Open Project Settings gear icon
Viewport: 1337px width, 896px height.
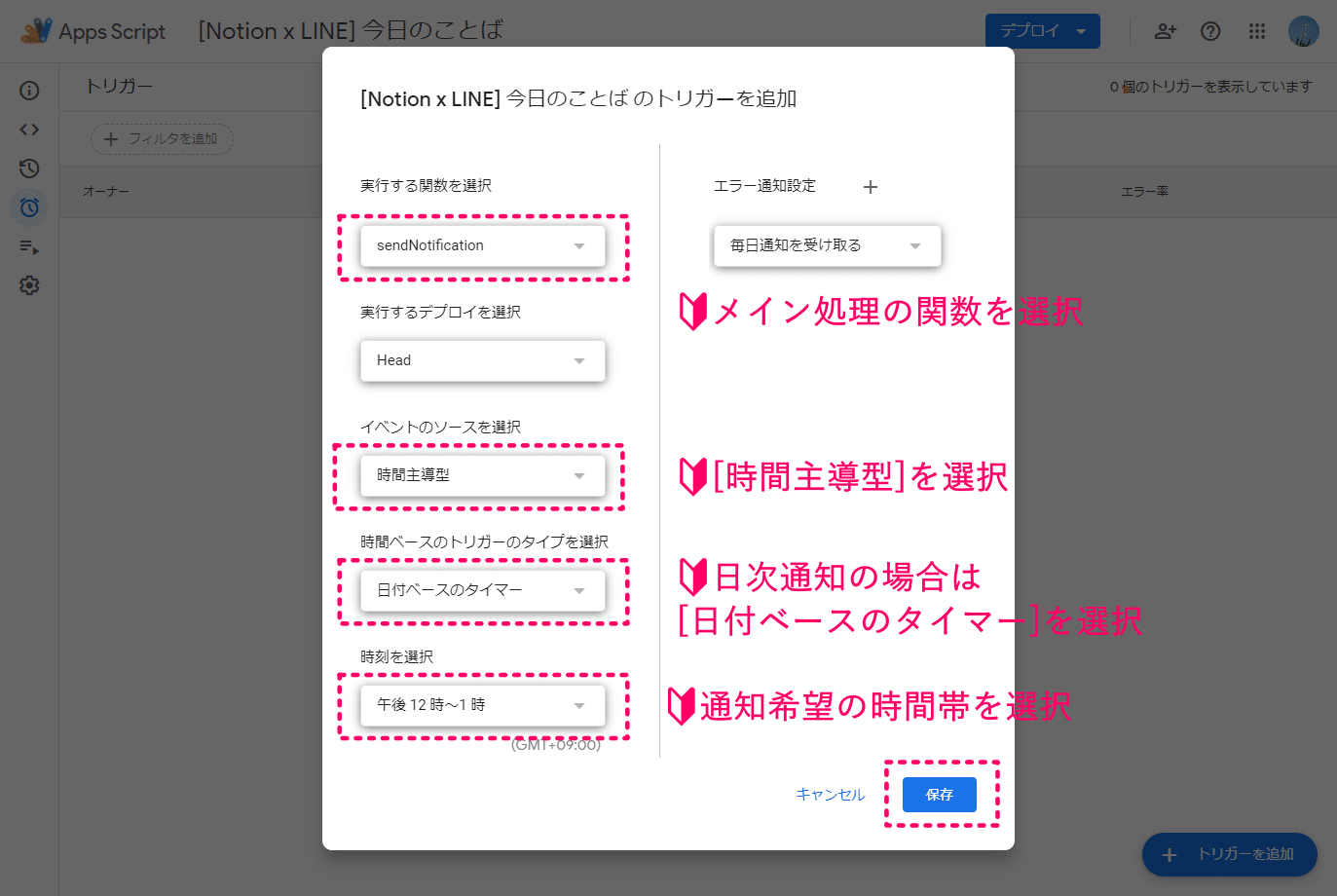(x=29, y=285)
